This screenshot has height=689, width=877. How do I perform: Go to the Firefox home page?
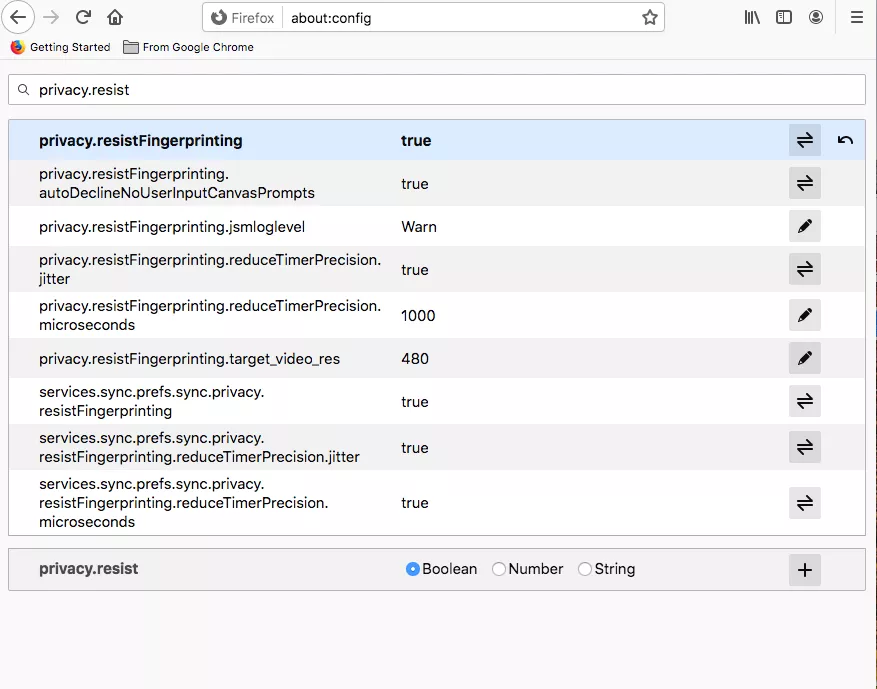click(x=115, y=17)
